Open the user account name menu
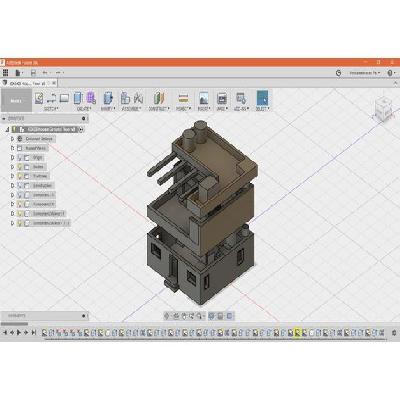Image resolution: width=400 pixels, height=400 pixels. (x=365, y=73)
